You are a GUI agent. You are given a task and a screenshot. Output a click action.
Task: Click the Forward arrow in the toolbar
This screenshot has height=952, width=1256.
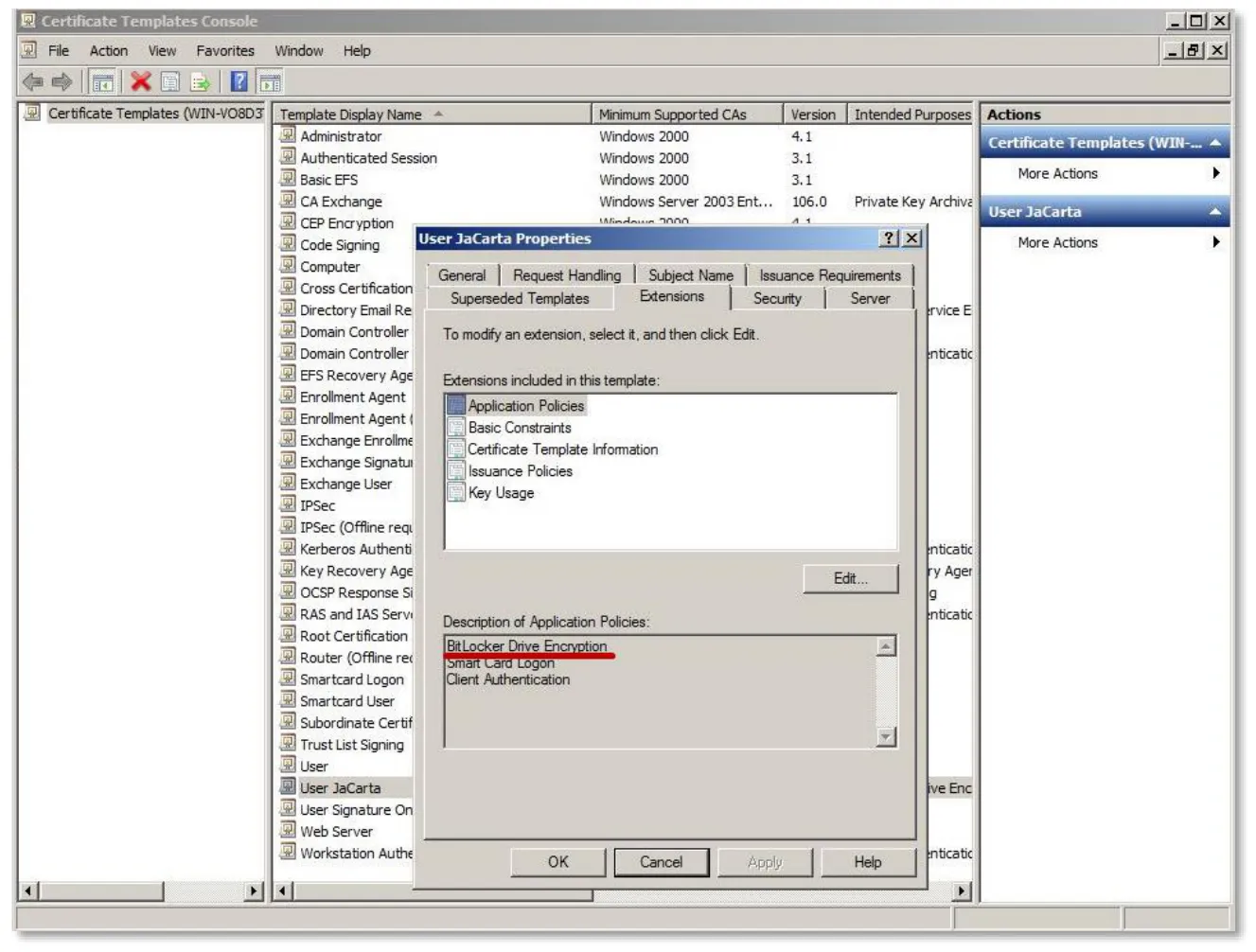point(62,82)
